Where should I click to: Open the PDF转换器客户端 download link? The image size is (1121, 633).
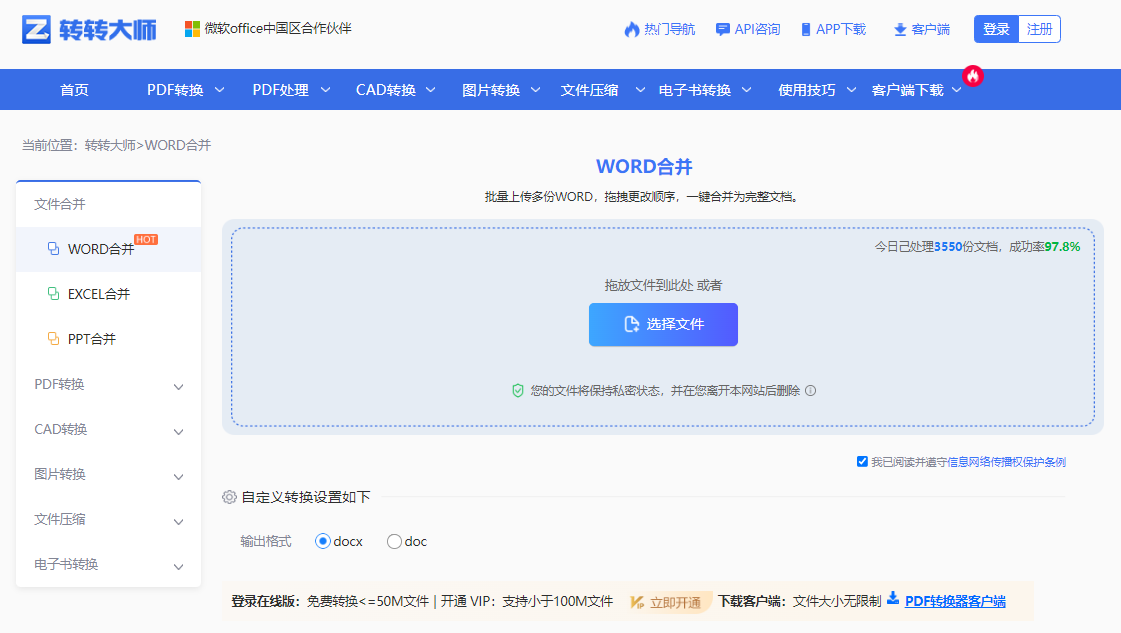(x=955, y=602)
